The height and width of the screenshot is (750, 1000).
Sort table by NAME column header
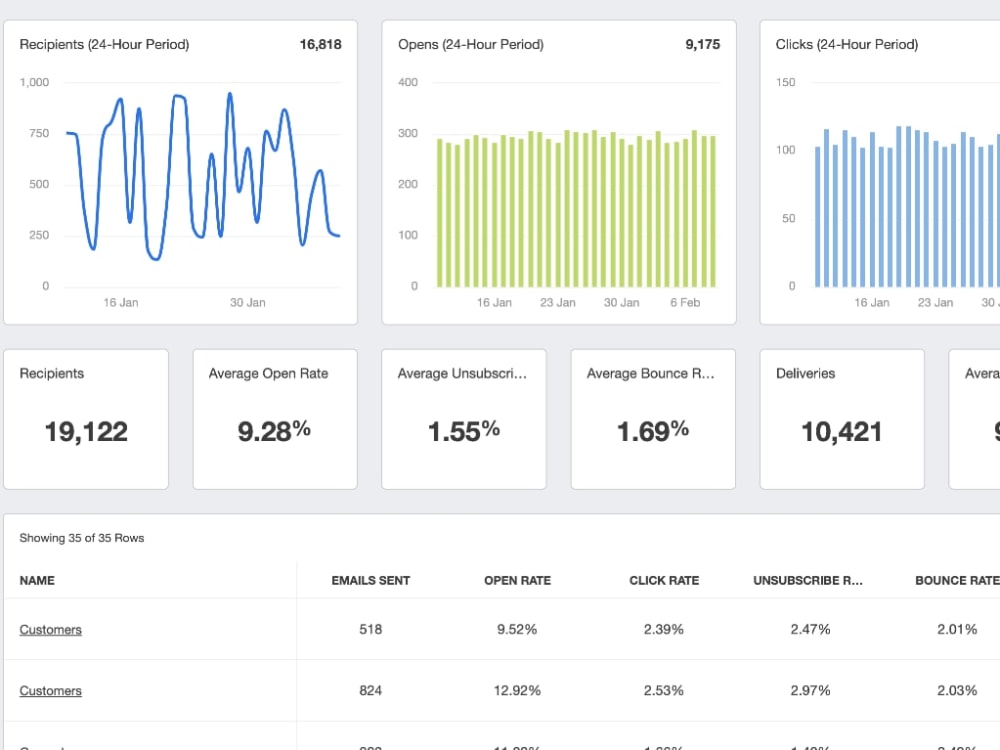[37, 580]
